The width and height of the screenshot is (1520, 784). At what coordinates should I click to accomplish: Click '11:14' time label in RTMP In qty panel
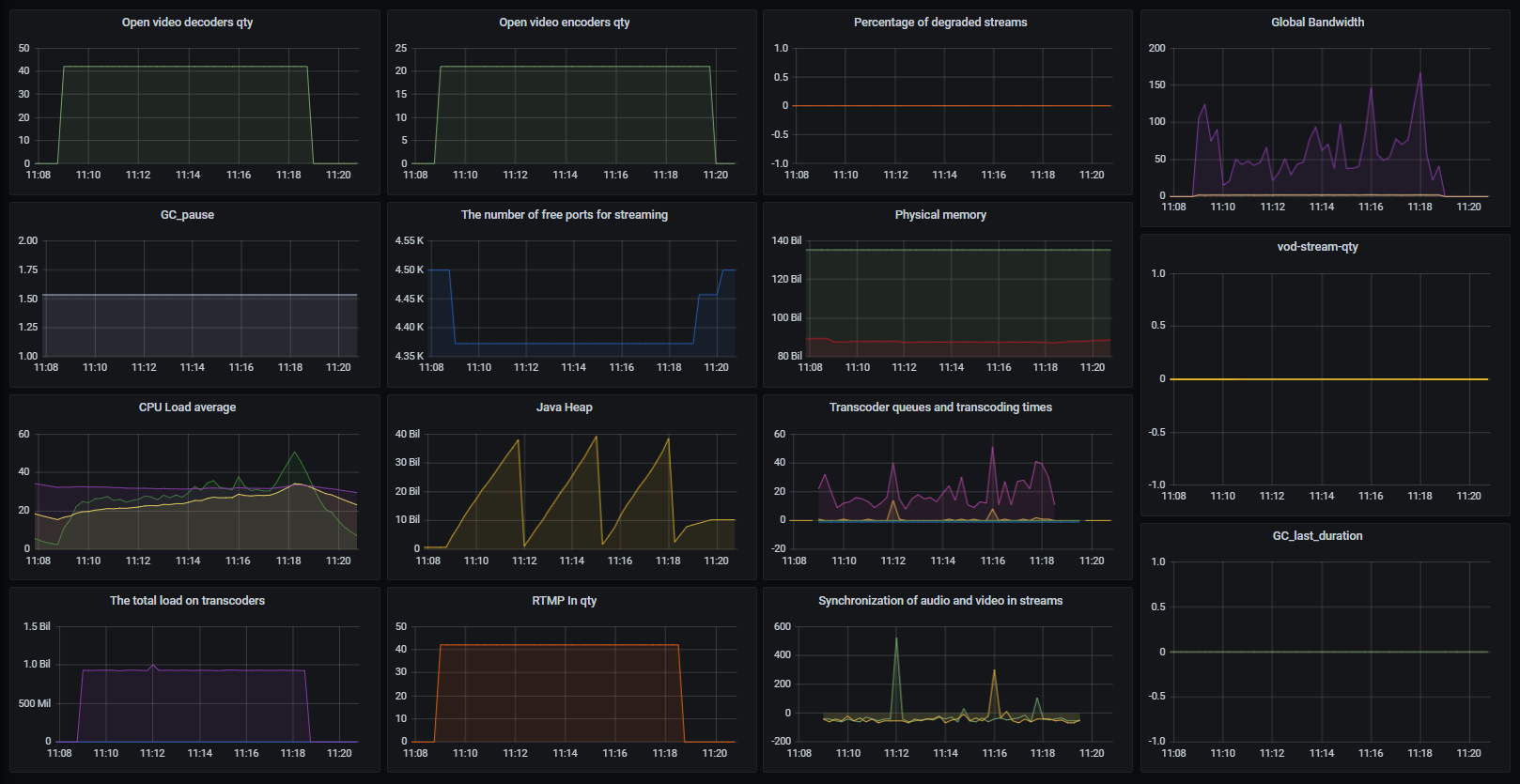tap(565, 753)
